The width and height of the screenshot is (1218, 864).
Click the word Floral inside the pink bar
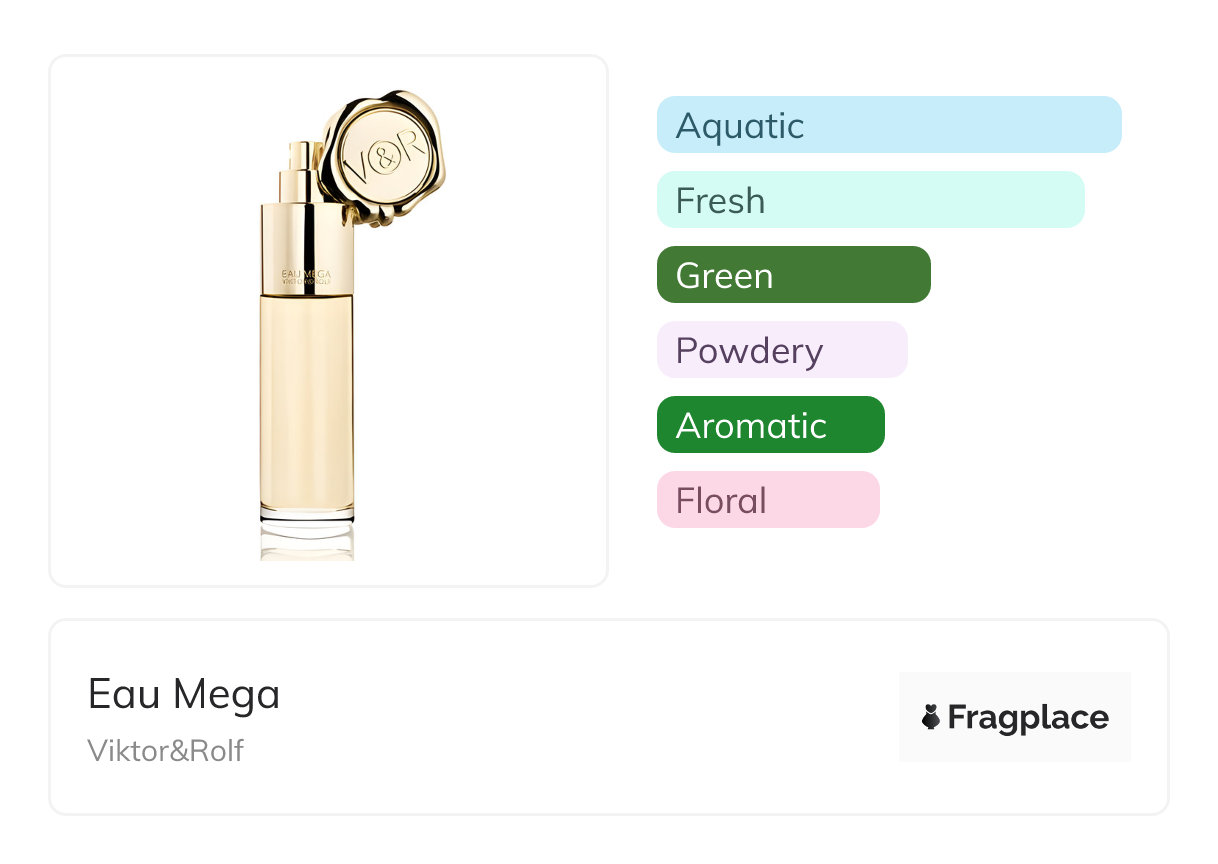pyautogui.click(x=721, y=501)
